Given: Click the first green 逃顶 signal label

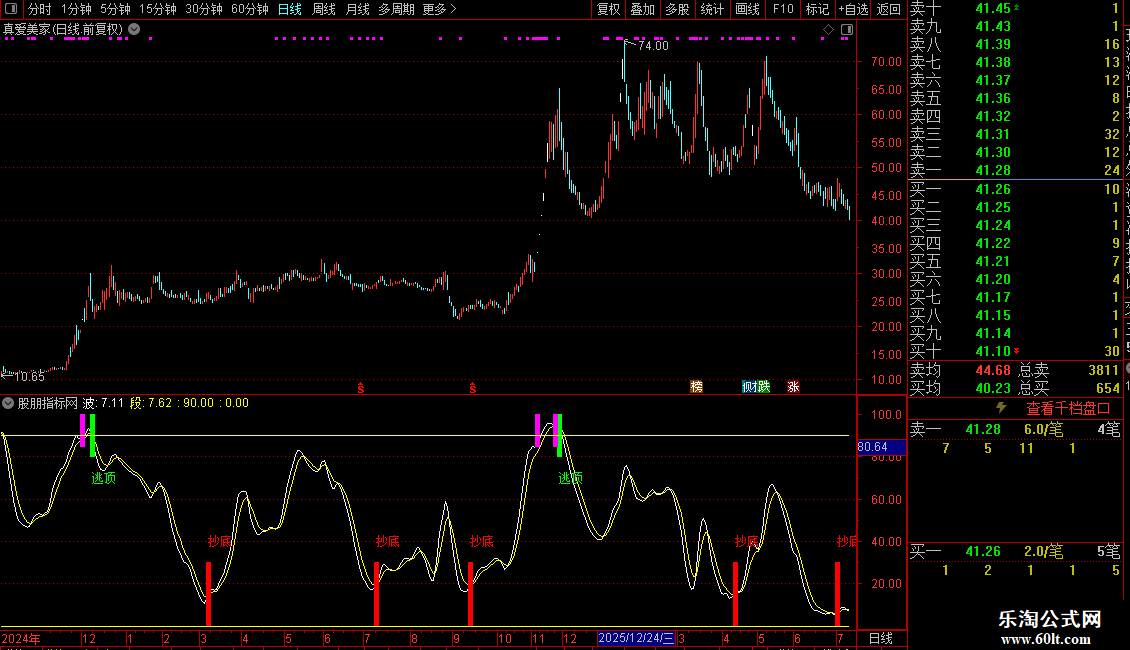Looking at the screenshot, I should coord(104,478).
